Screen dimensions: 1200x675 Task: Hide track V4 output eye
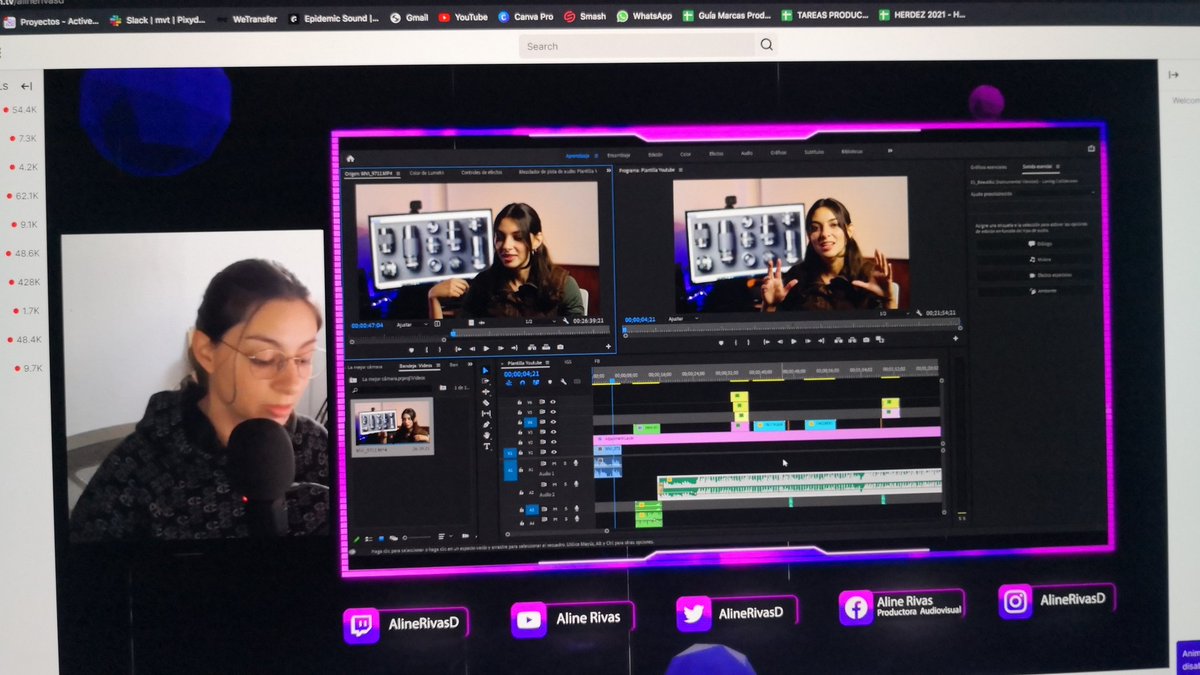[553, 422]
